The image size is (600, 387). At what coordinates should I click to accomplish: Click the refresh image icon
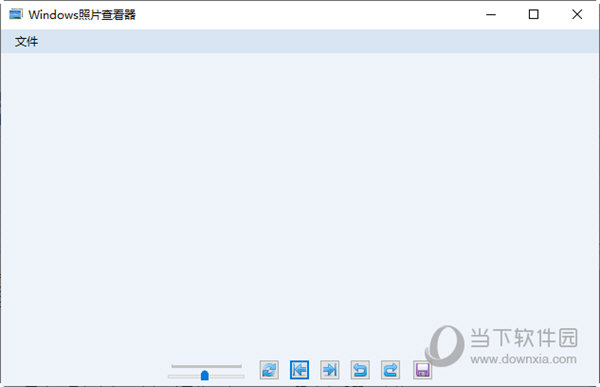point(269,370)
